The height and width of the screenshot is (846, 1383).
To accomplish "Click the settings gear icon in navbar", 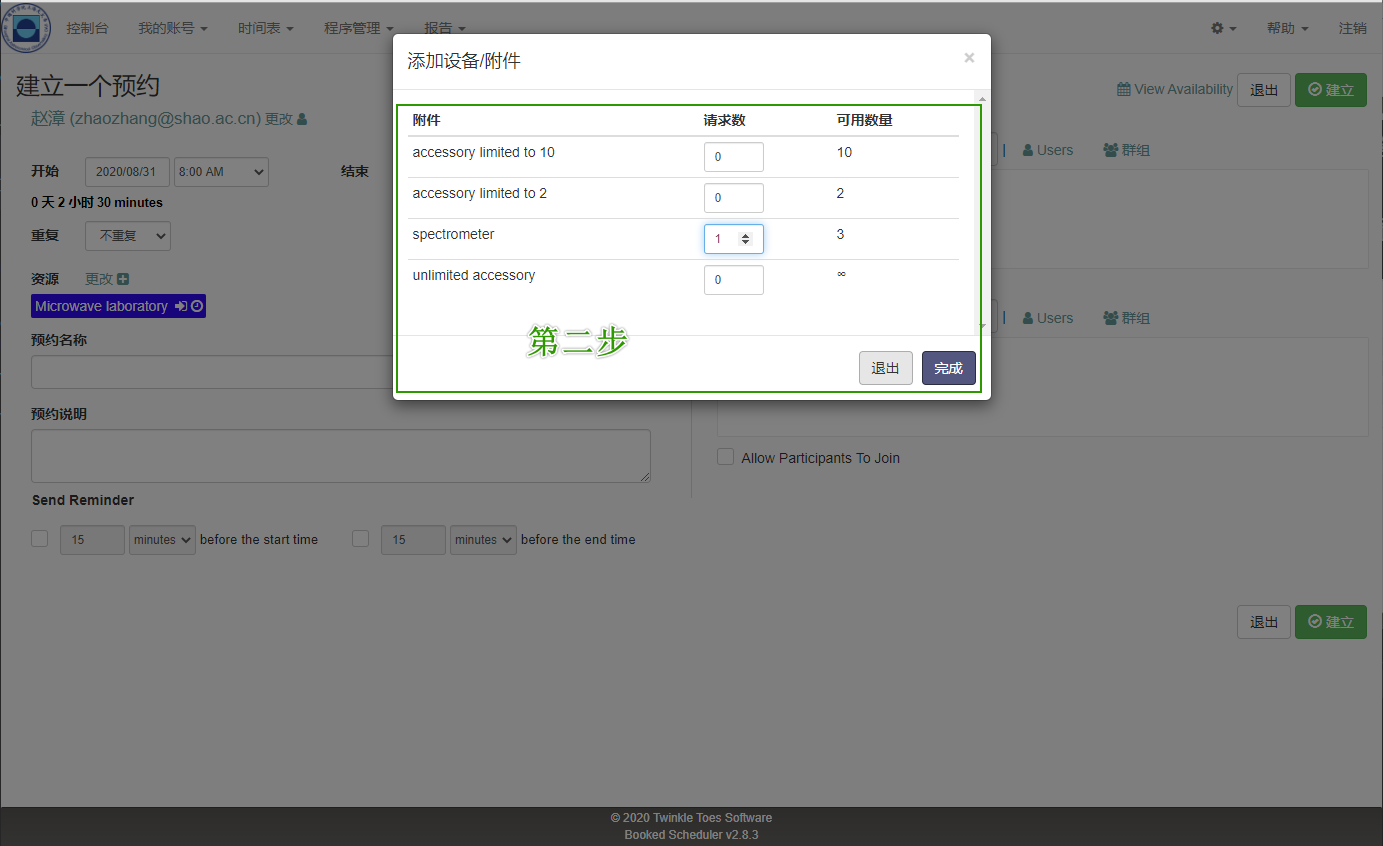I will [x=1217, y=28].
